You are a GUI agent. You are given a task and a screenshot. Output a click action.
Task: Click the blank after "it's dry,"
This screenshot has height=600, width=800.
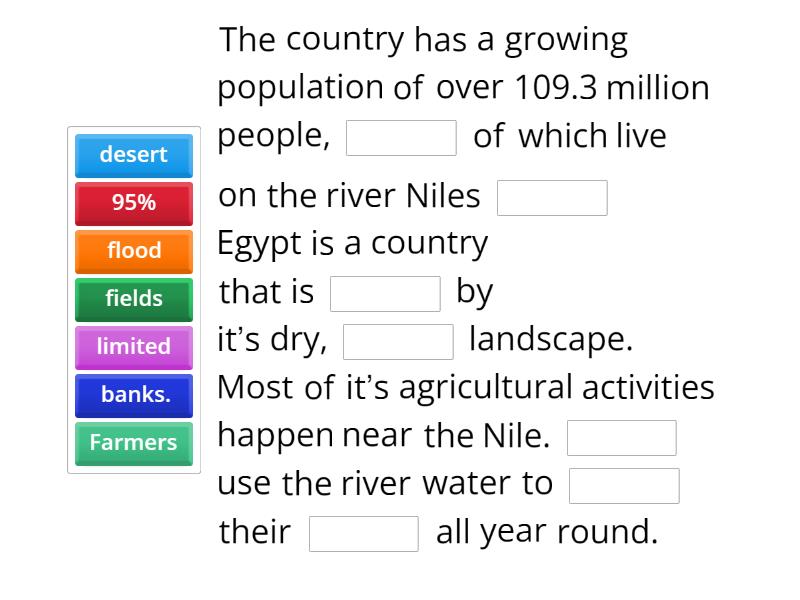[x=397, y=341]
